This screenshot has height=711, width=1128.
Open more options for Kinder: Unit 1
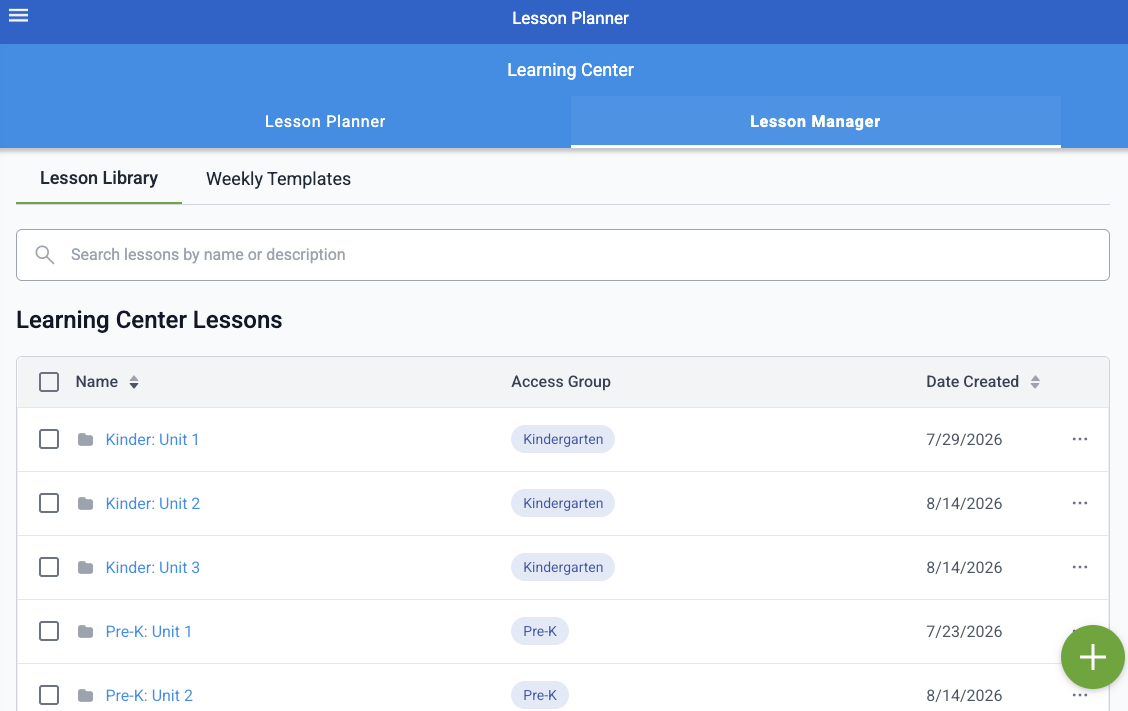(x=1079, y=439)
